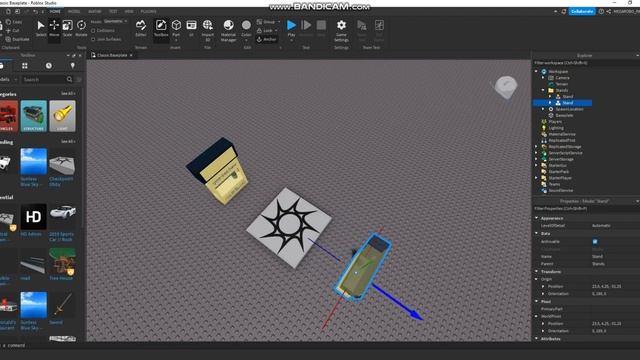Image resolution: width=640 pixels, height=360 pixels.
Task: Switch to the AVATAR ribbon tab
Action: tap(95, 11)
